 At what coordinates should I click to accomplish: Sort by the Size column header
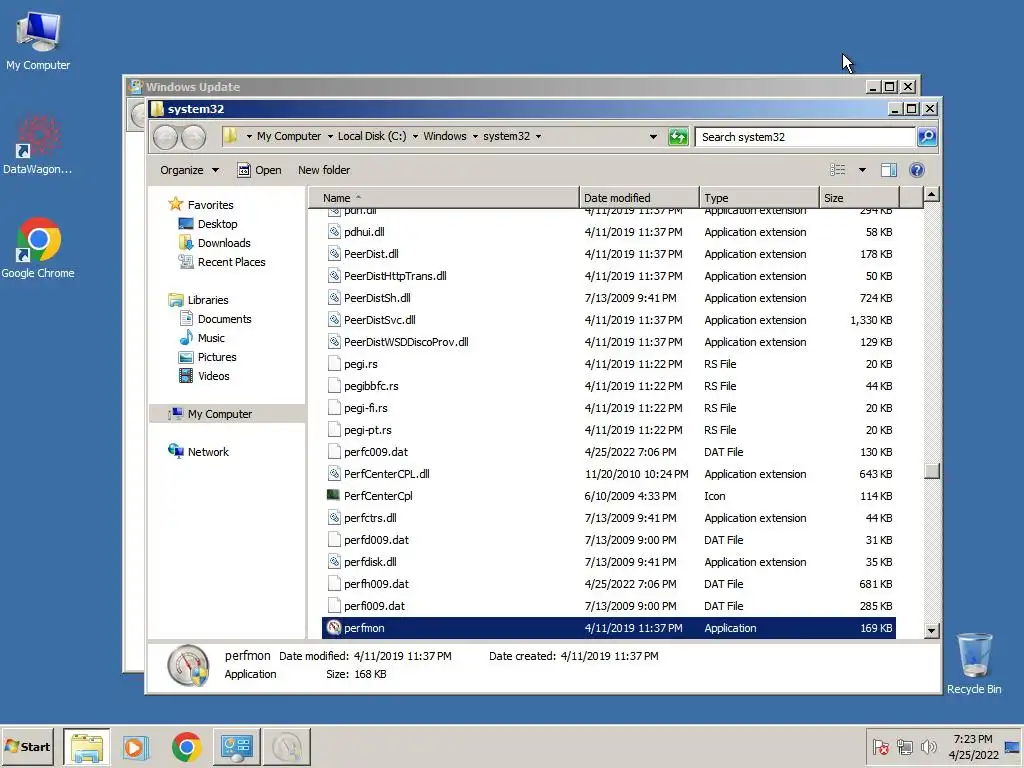pos(859,198)
